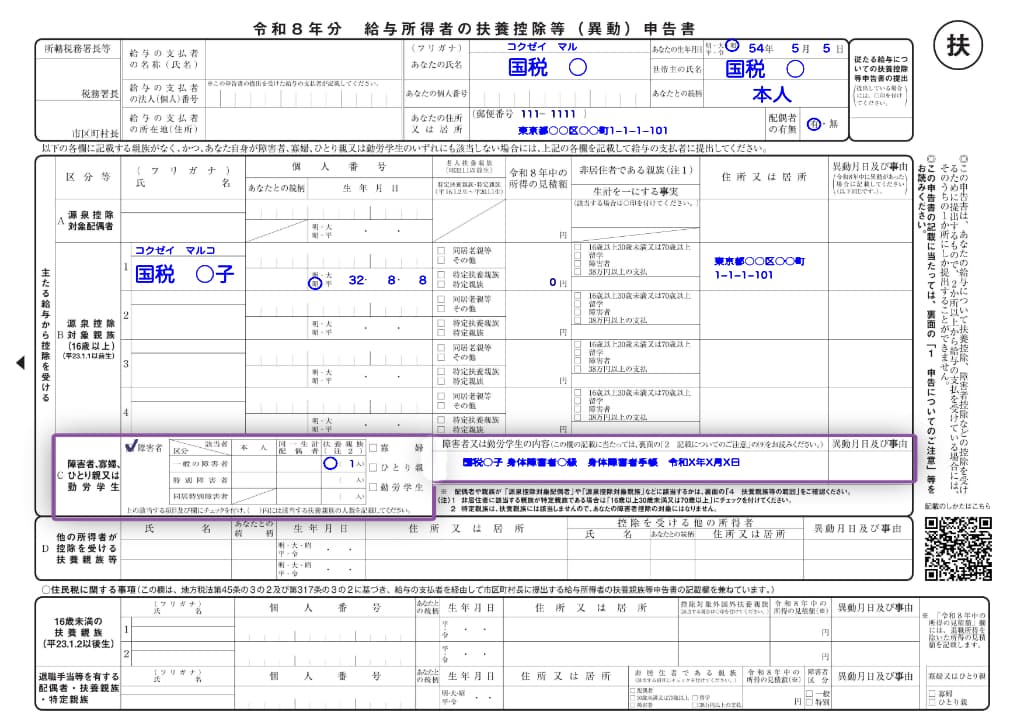Check the 勤労学生 checkbox
Screen dimensions: 1024x725
coord(373,487)
